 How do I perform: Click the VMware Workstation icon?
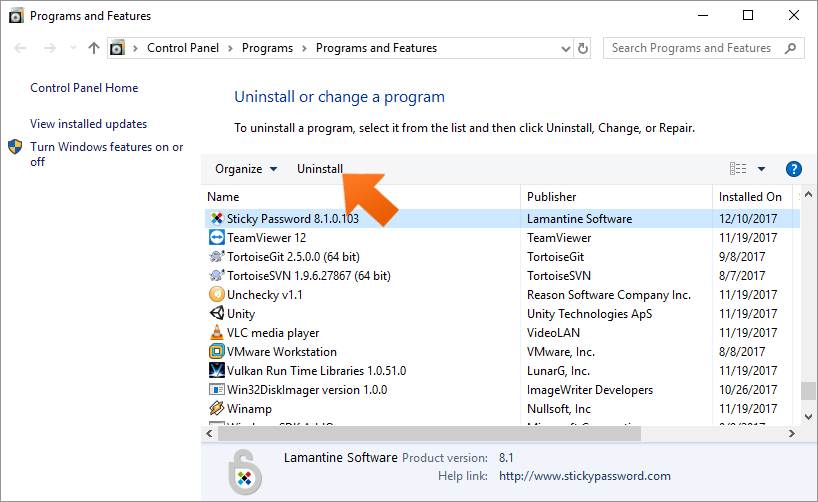216,351
